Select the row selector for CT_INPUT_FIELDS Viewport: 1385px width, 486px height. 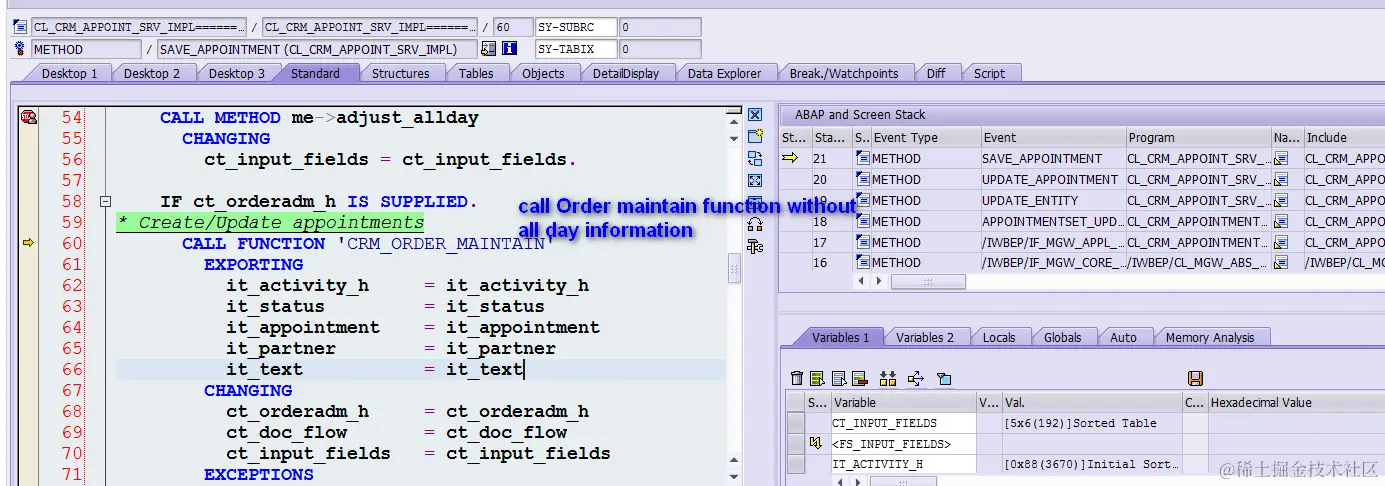point(796,423)
